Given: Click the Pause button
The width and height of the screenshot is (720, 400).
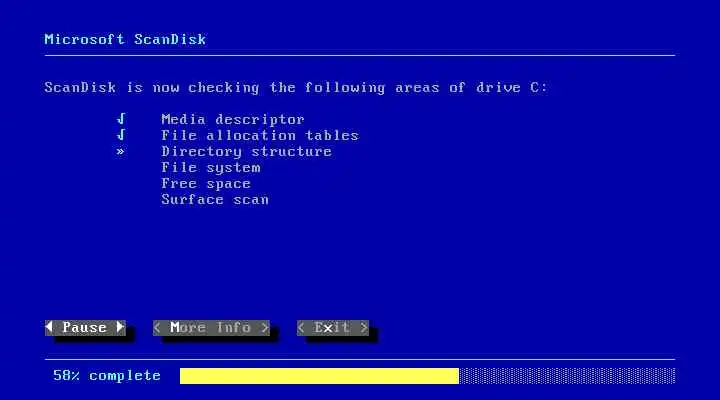Looking at the screenshot, I should click(x=85, y=328).
